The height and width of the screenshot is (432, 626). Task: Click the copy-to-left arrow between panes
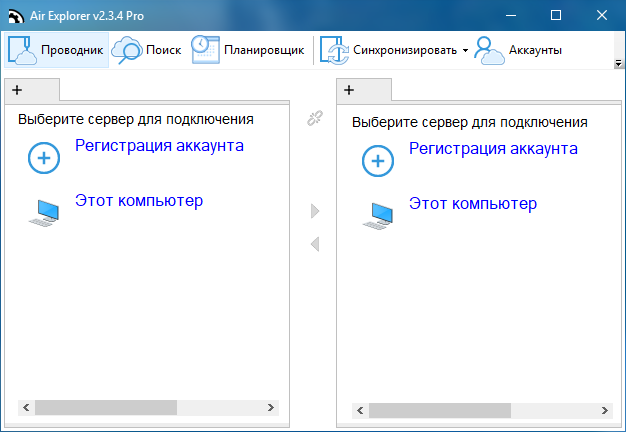tap(315, 244)
